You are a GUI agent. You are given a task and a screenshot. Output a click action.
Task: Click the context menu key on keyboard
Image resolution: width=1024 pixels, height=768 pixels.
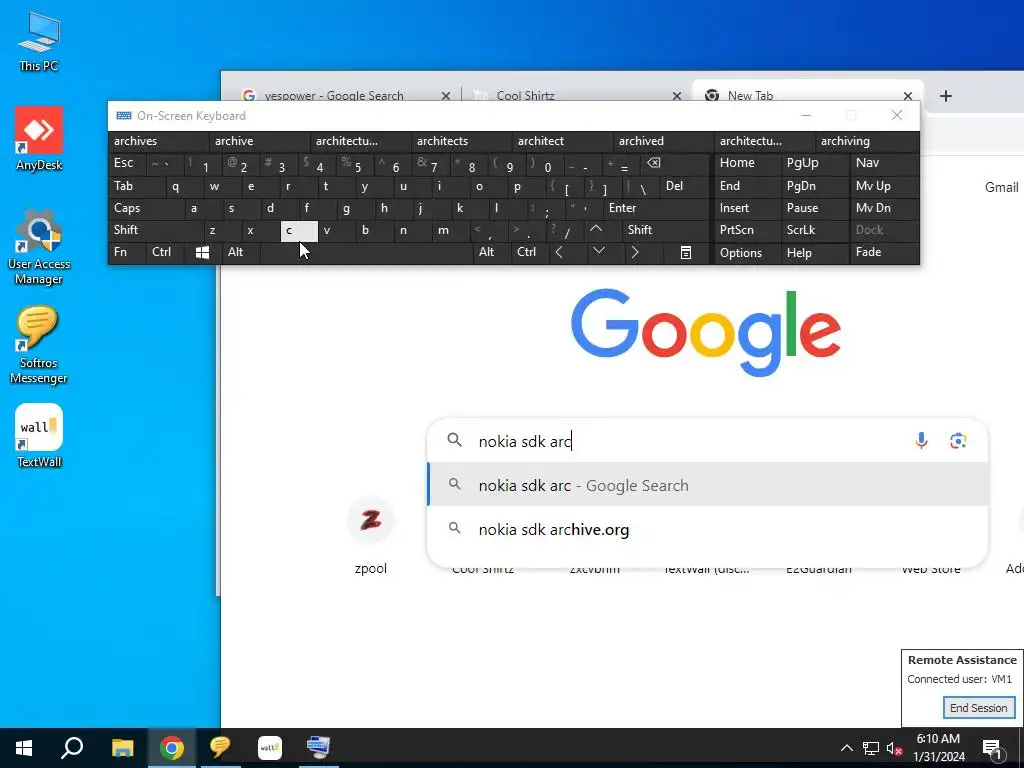(x=686, y=253)
